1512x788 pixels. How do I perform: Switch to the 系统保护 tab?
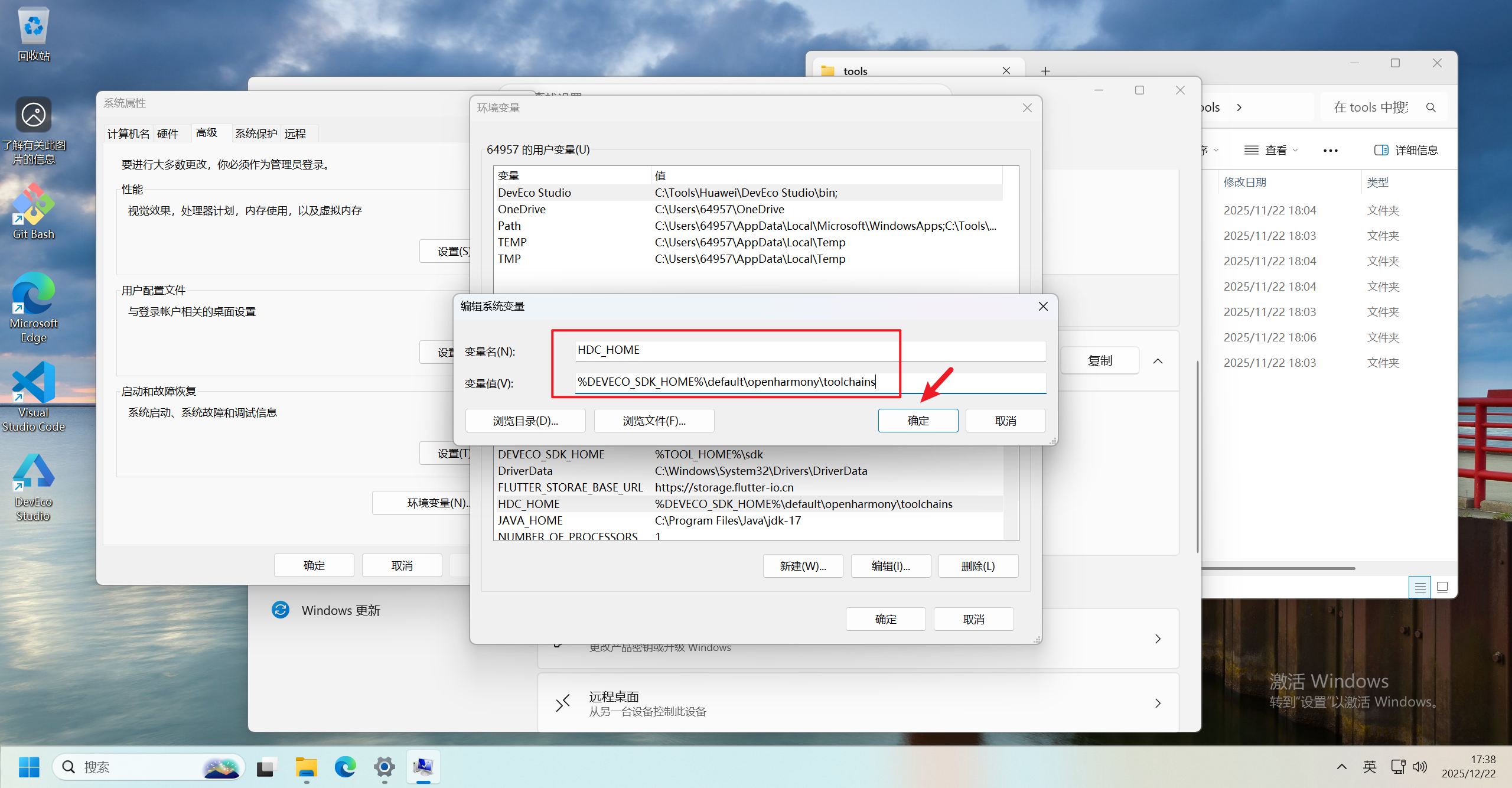click(x=256, y=133)
